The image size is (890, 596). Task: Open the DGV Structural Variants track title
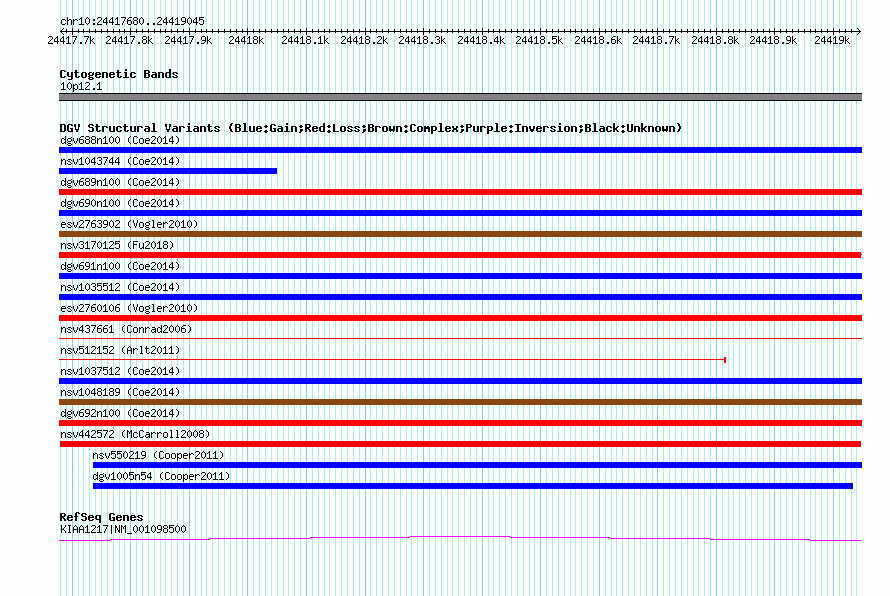pos(370,128)
